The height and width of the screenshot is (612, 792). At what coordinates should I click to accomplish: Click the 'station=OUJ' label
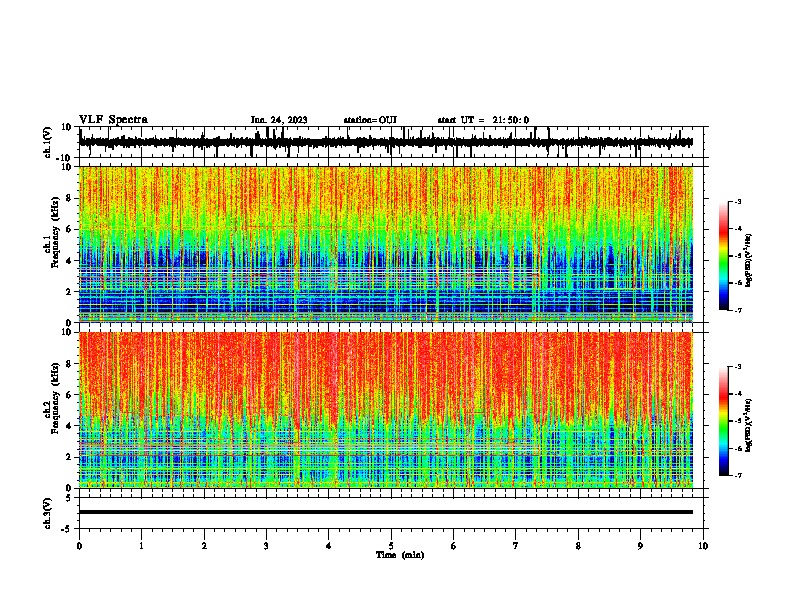(x=370, y=120)
